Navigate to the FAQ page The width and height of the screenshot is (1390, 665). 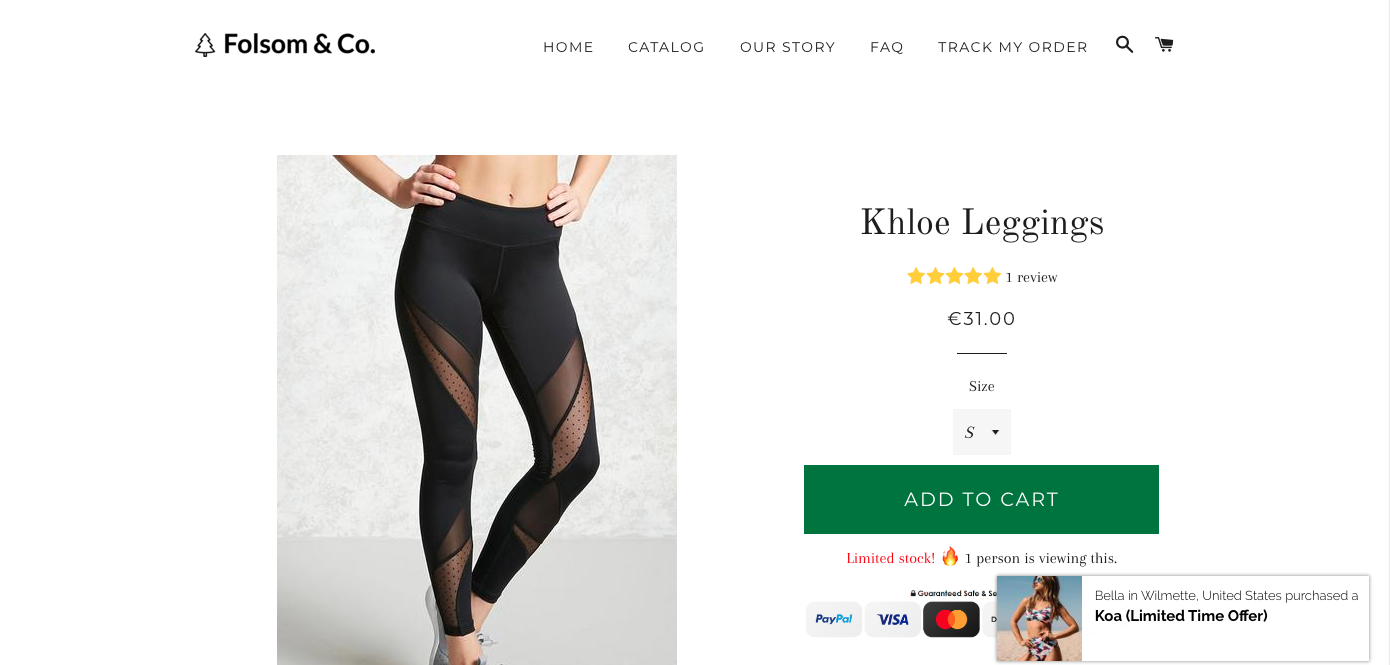pyautogui.click(x=886, y=47)
